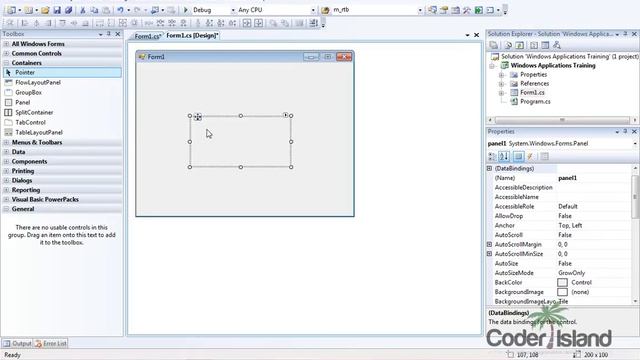Open the panel1 object selector dropdown in Properties
Screen dimensions: 640x360
pos(635,144)
